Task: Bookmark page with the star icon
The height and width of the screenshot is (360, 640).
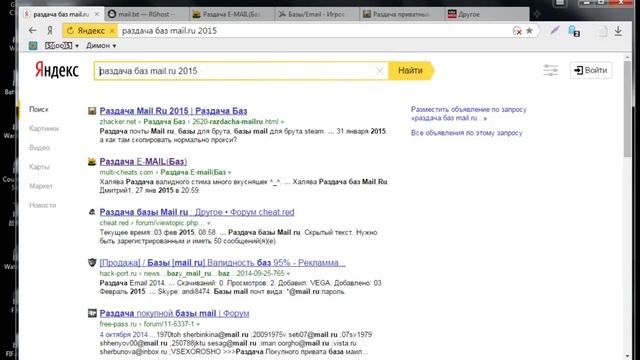Action: click(529, 31)
